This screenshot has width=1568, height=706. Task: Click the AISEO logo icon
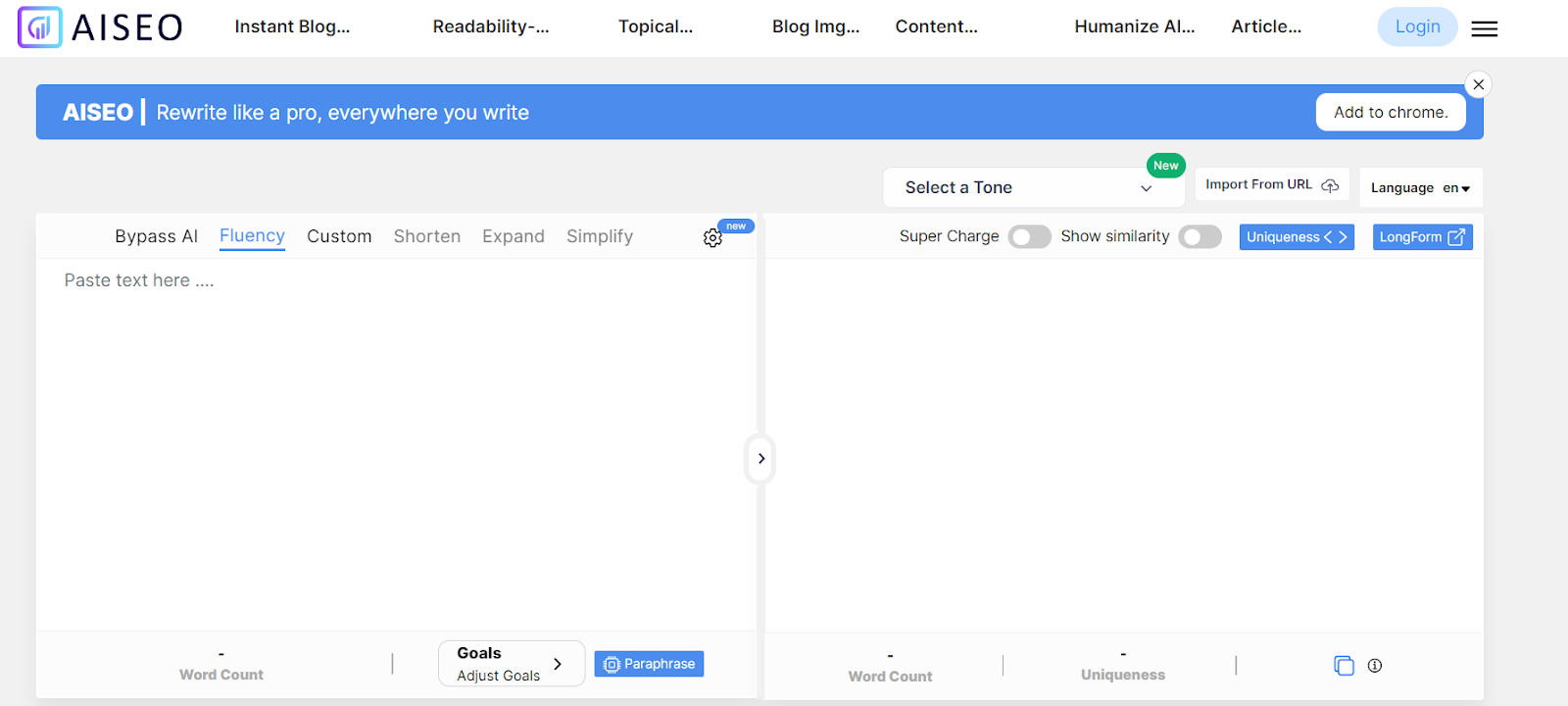[x=40, y=27]
